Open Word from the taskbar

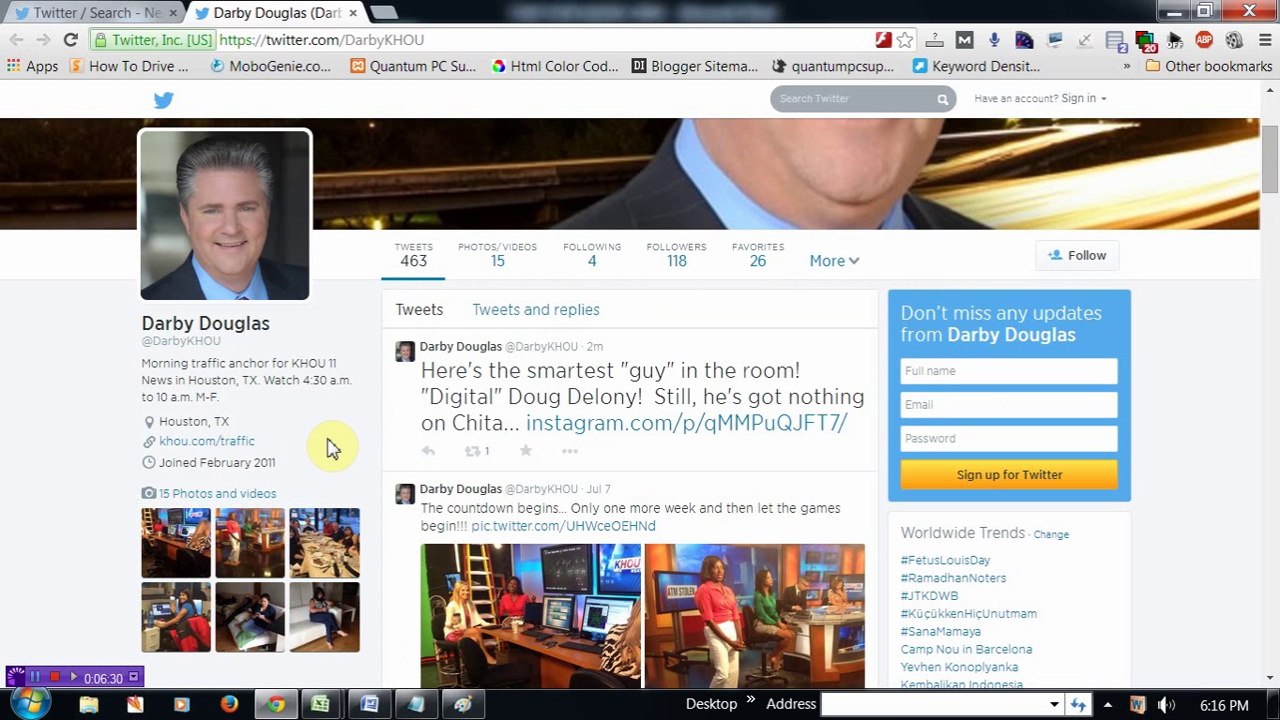coord(369,704)
